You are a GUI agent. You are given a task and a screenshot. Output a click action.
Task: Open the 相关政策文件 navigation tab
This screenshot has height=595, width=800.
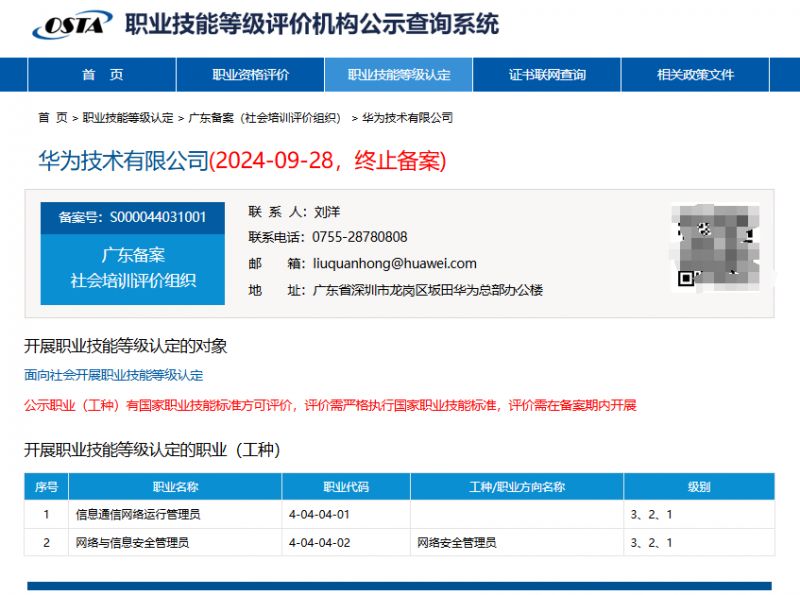click(x=695, y=75)
